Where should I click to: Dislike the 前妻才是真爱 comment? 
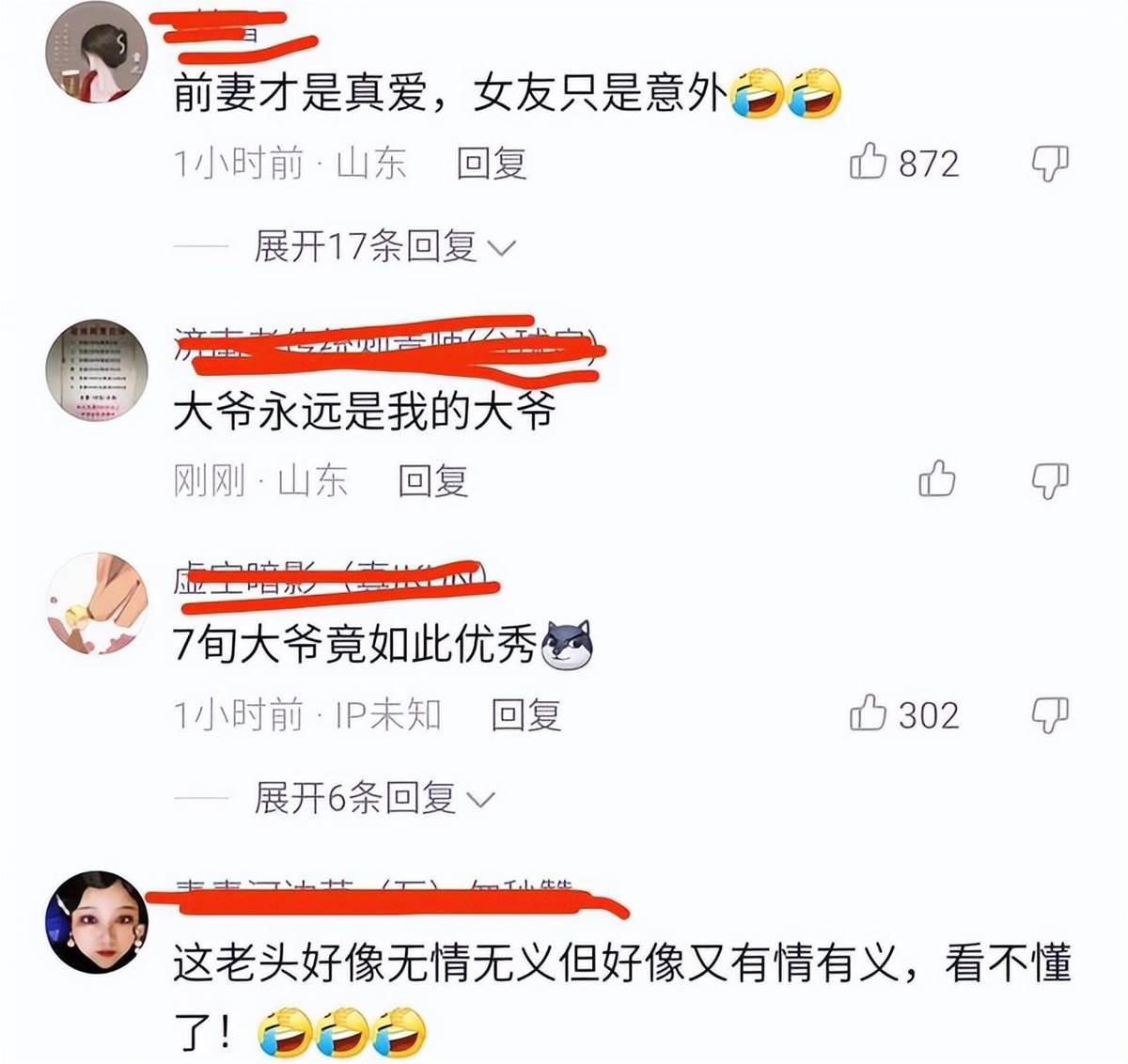pos(1050,164)
